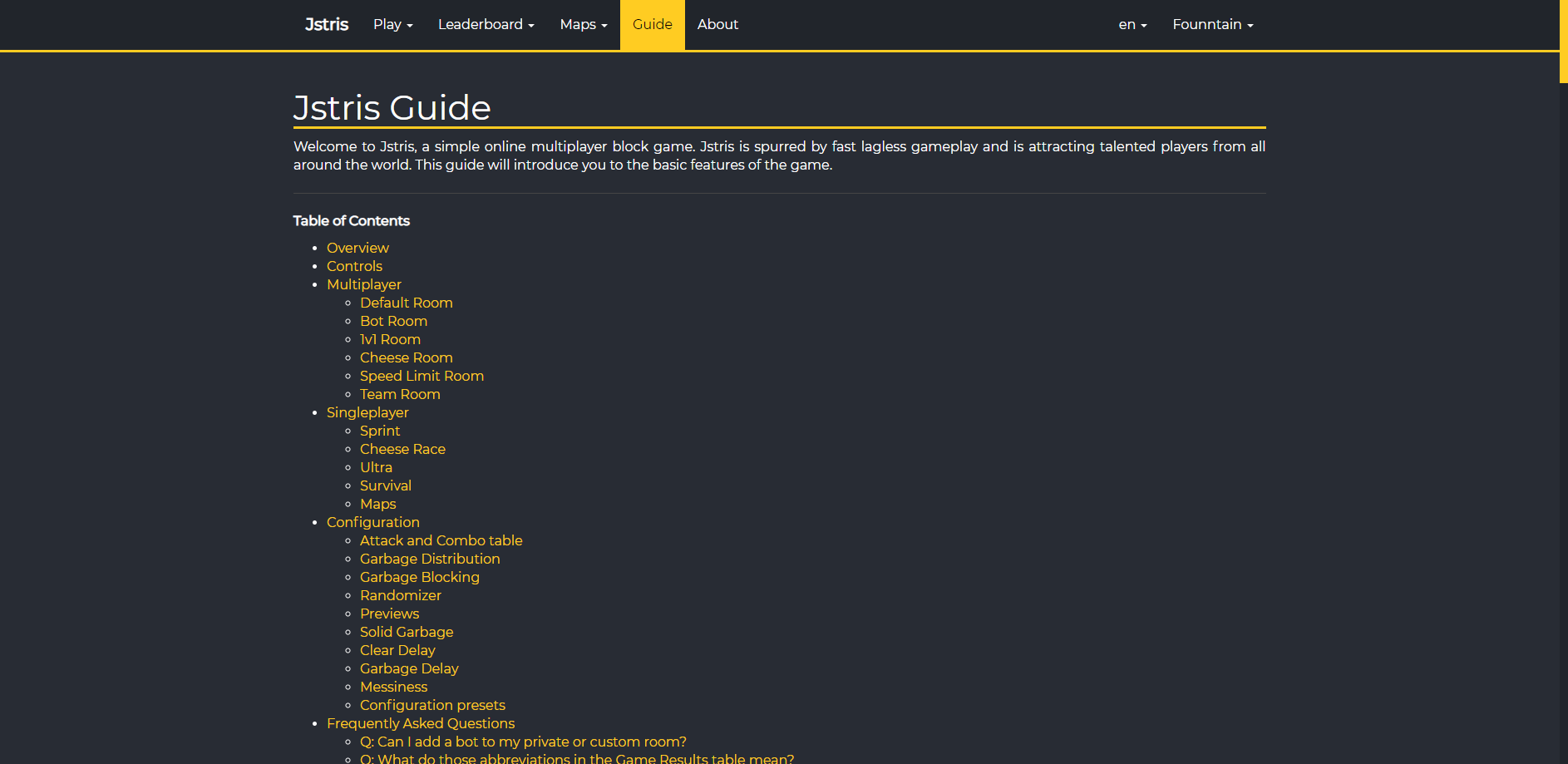
Task: Open Speed Limit Room entry
Action: [422, 376]
